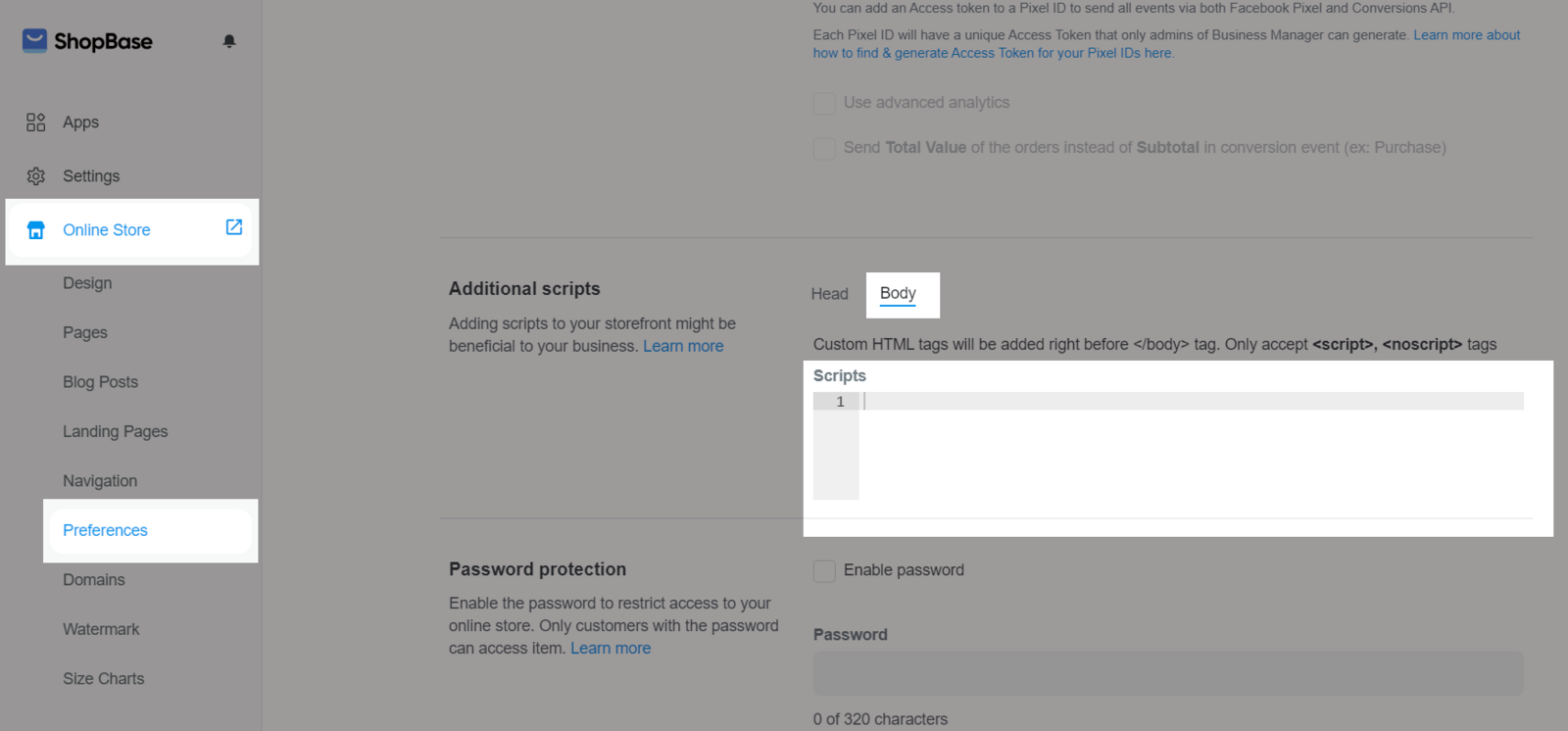Select the Body scripts tab
Screen dimensions: 1568x731
(x=898, y=294)
